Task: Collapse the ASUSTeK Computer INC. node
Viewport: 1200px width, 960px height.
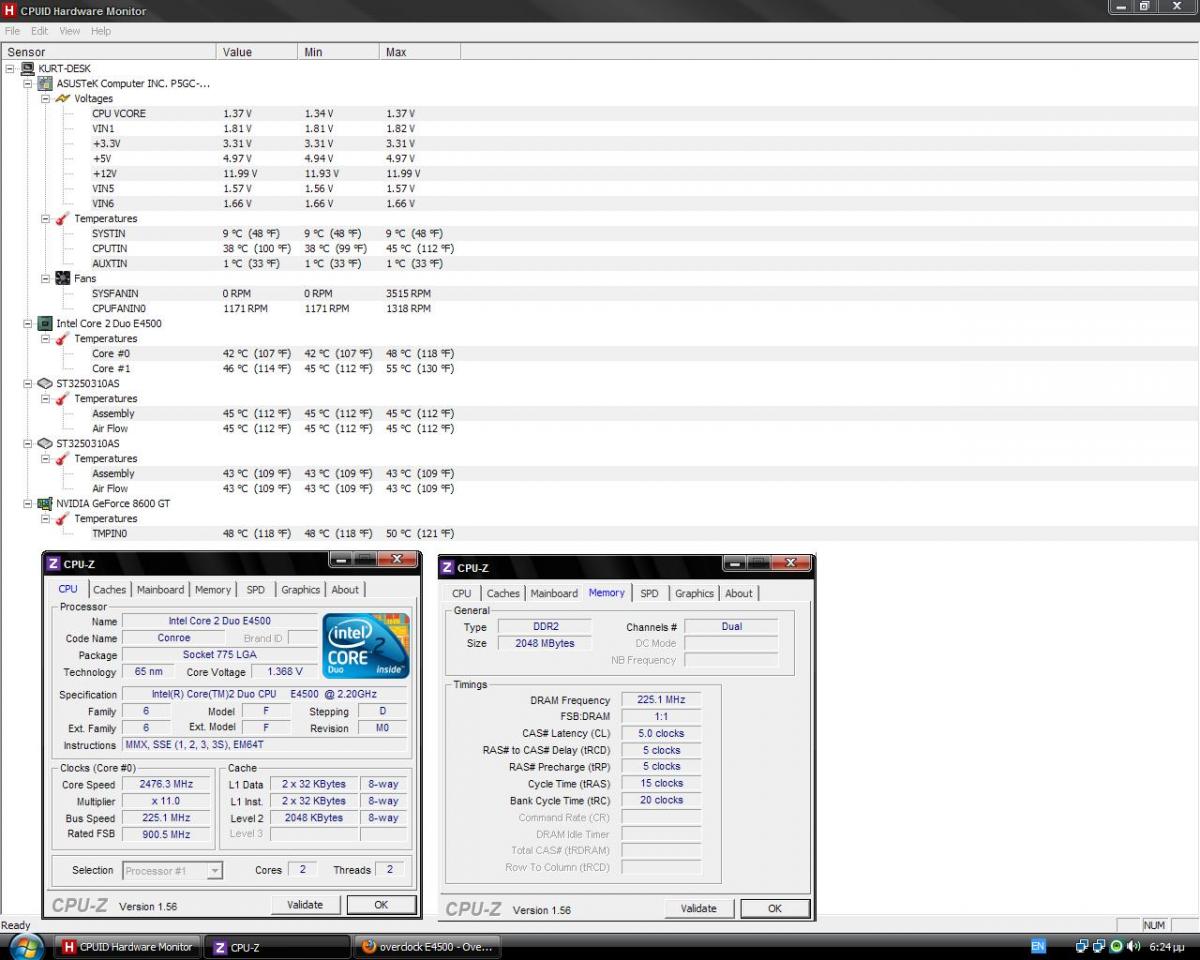Action: coord(28,83)
